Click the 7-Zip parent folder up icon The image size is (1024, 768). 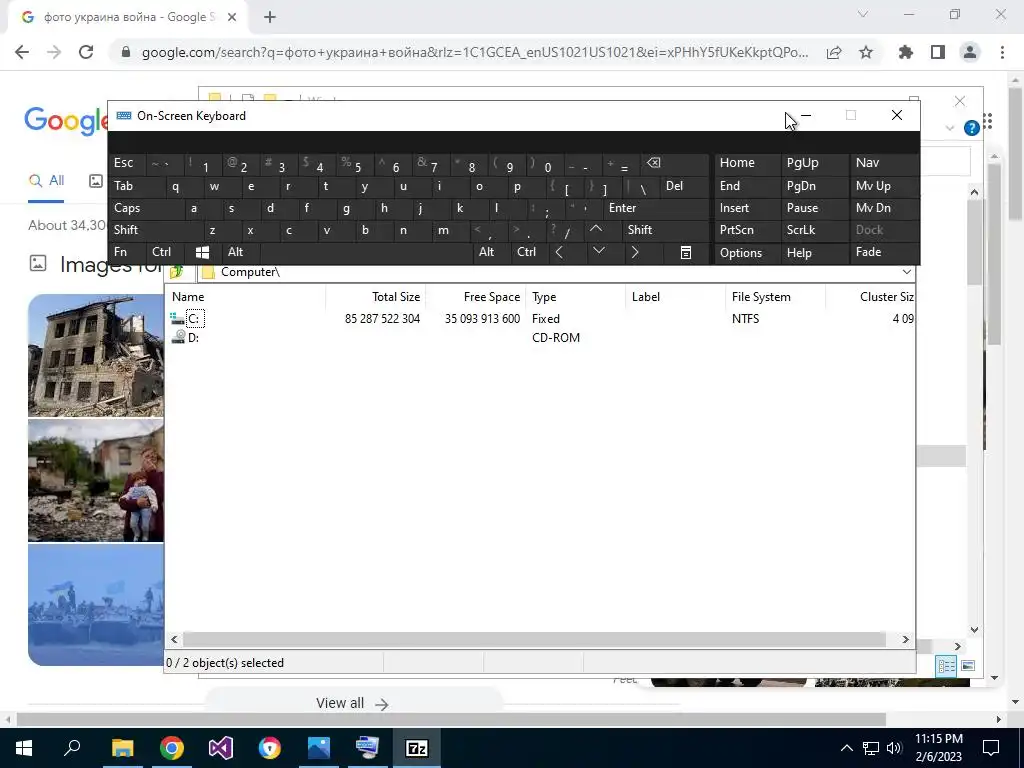pyautogui.click(x=177, y=272)
